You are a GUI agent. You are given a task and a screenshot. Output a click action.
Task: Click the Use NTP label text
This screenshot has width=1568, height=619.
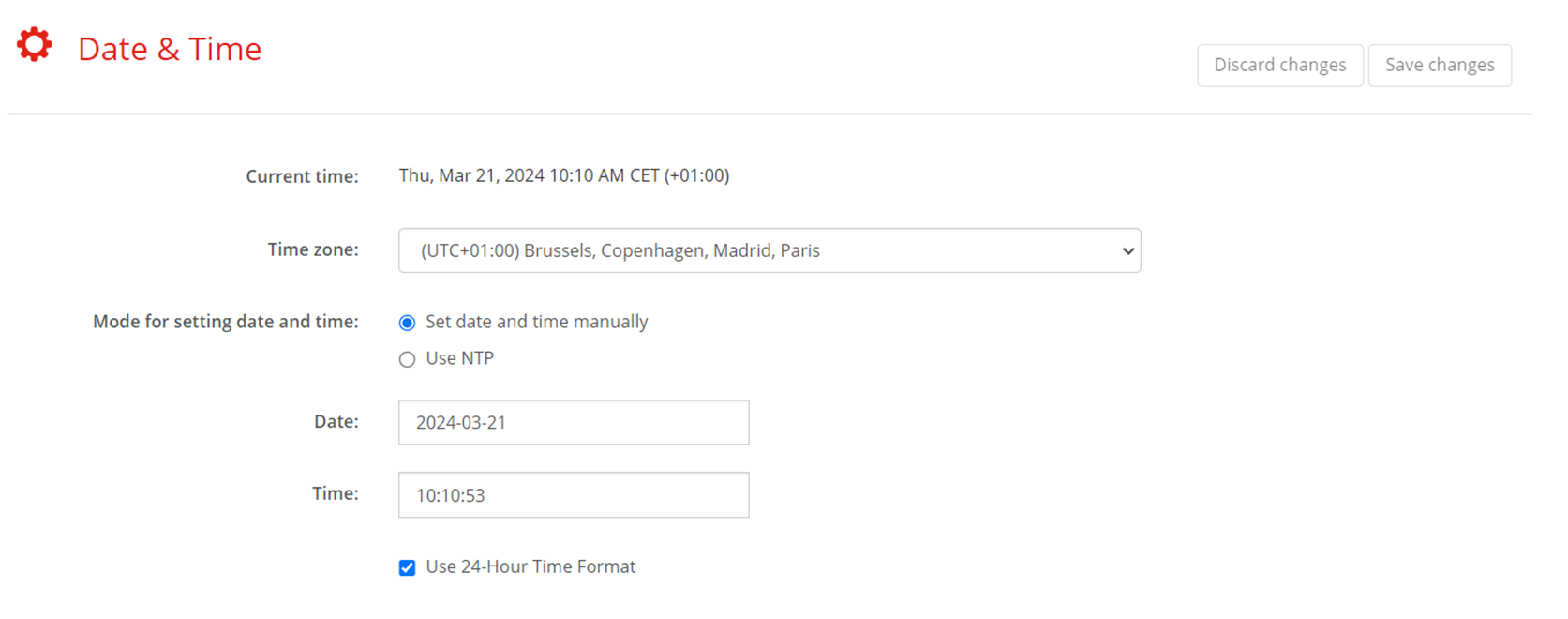click(x=459, y=358)
